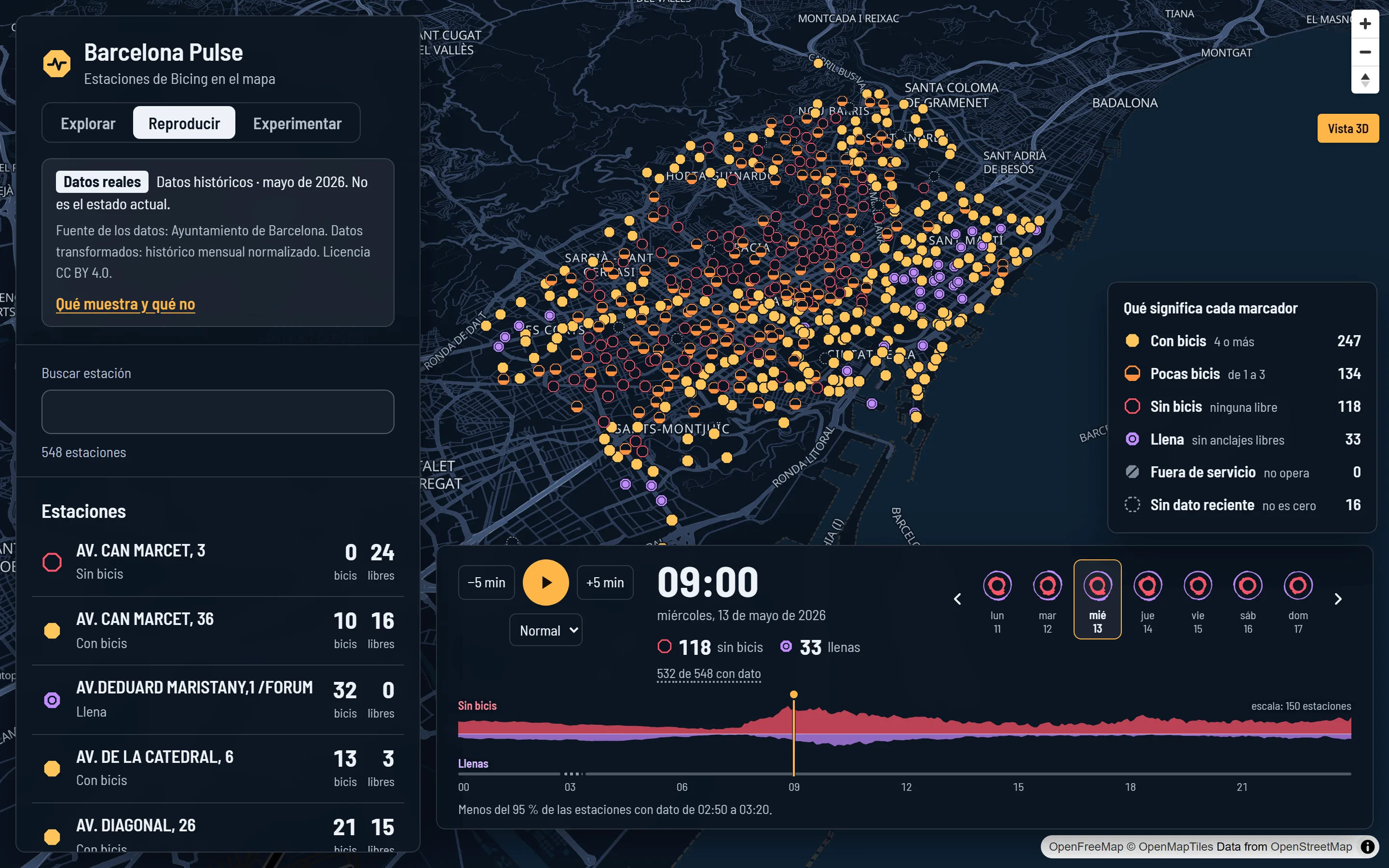Open the Experimentar tab
Viewport: 1389px width, 868px height.
297,123
